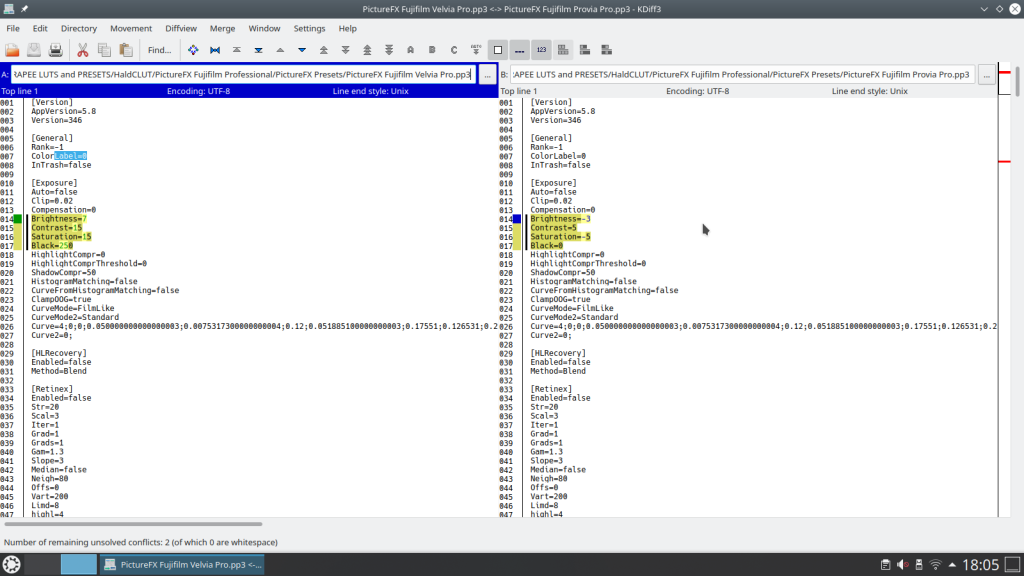Select lines from A toolbar icon
Image resolution: width=1024 pixels, height=576 pixels.
point(410,50)
